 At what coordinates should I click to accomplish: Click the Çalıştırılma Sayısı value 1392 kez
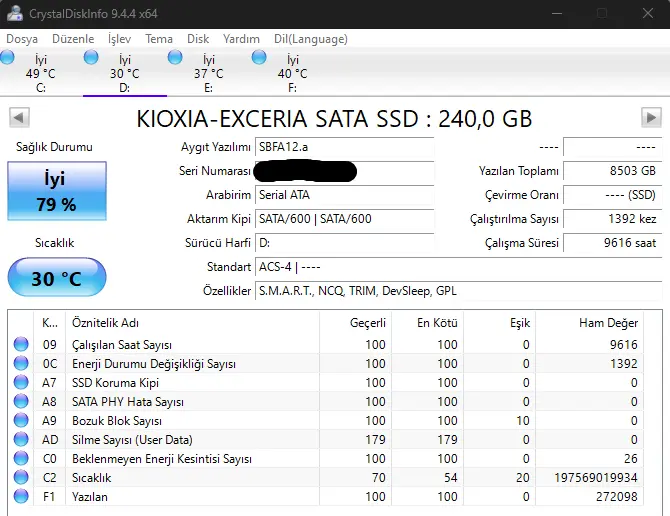coord(613,219)
